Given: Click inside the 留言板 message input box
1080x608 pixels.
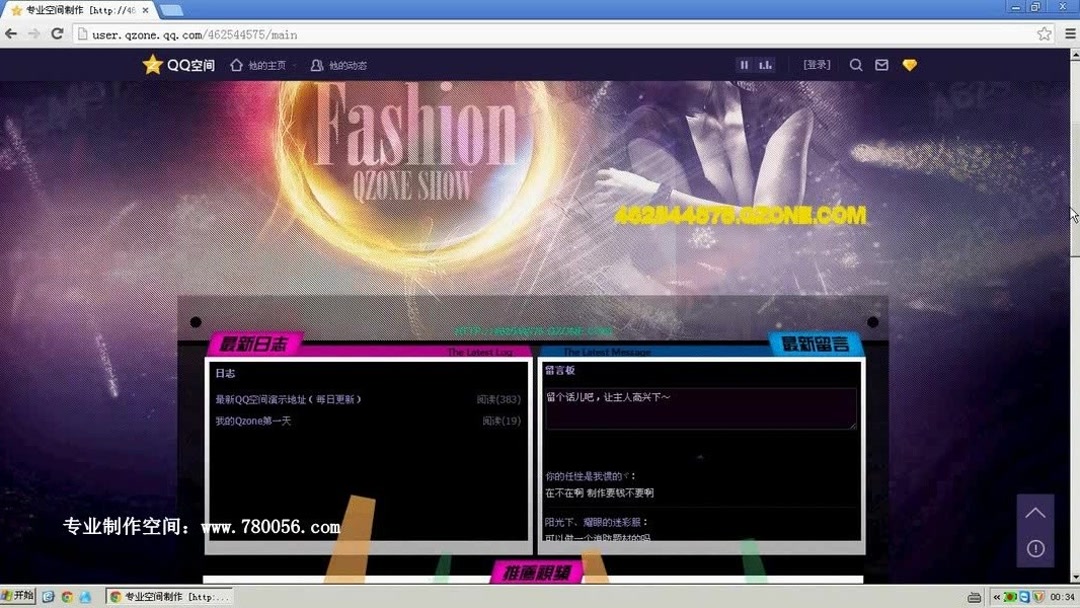Looking at the screenshot, I should (698, 406).
